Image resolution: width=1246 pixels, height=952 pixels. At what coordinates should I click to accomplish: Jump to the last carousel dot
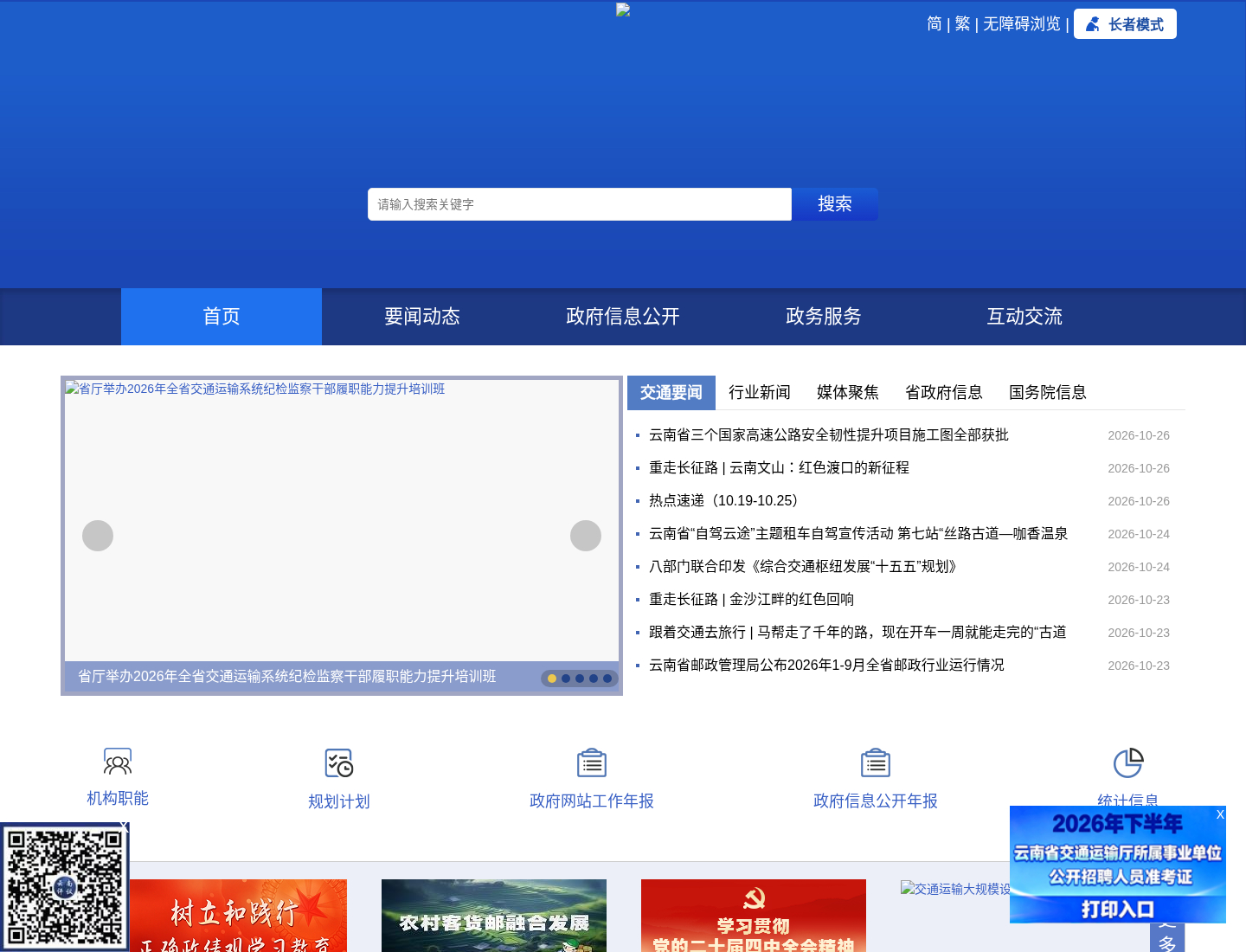point(607,679)
